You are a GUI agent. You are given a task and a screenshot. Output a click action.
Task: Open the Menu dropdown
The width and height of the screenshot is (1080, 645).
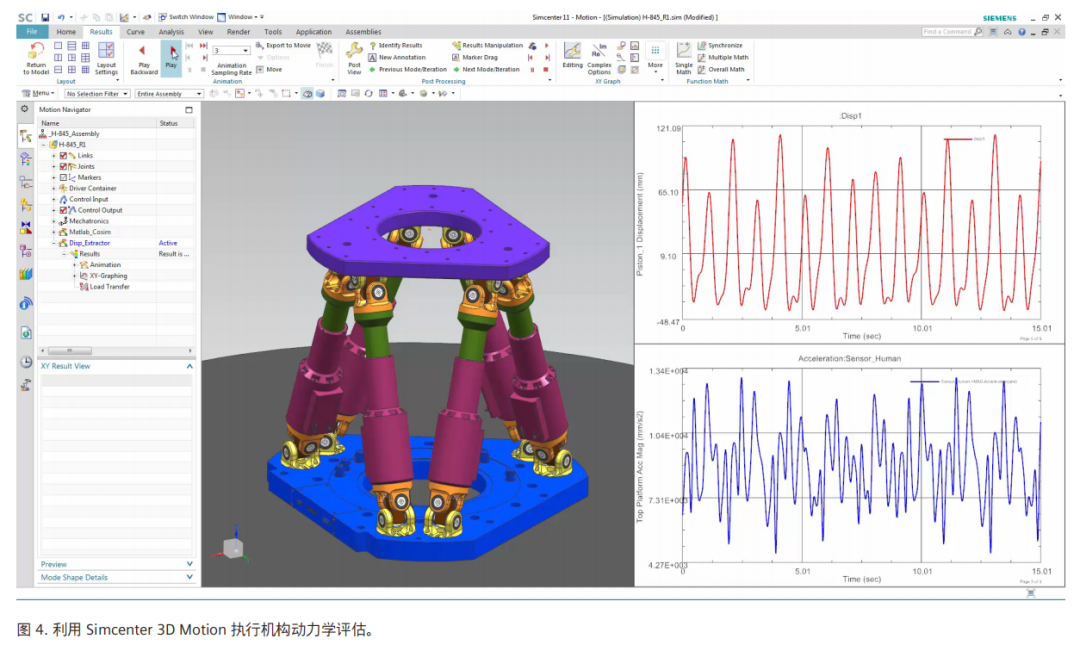point(38,94)
